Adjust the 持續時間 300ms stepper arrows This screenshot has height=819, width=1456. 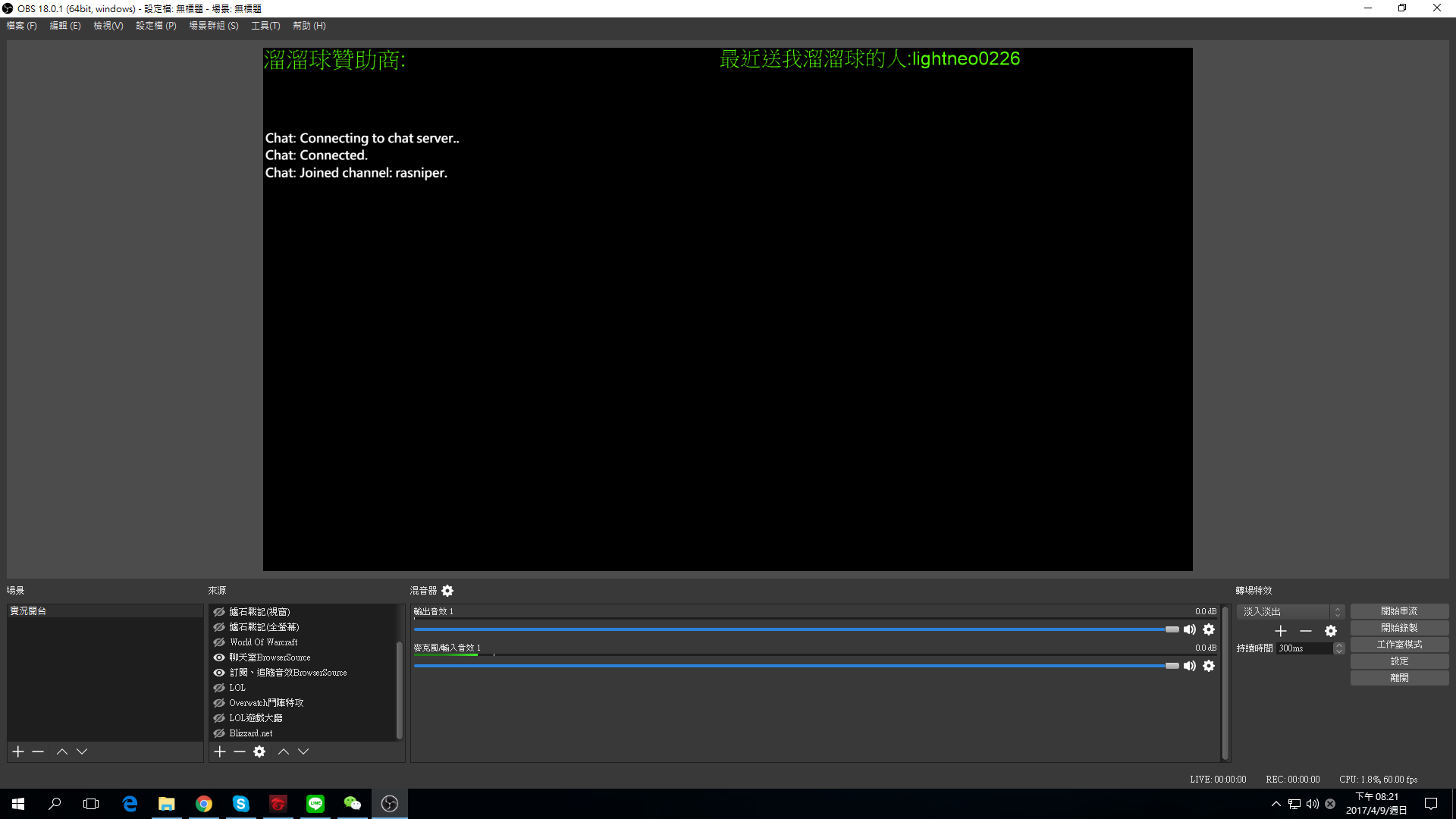click(x=1339, y=648)
